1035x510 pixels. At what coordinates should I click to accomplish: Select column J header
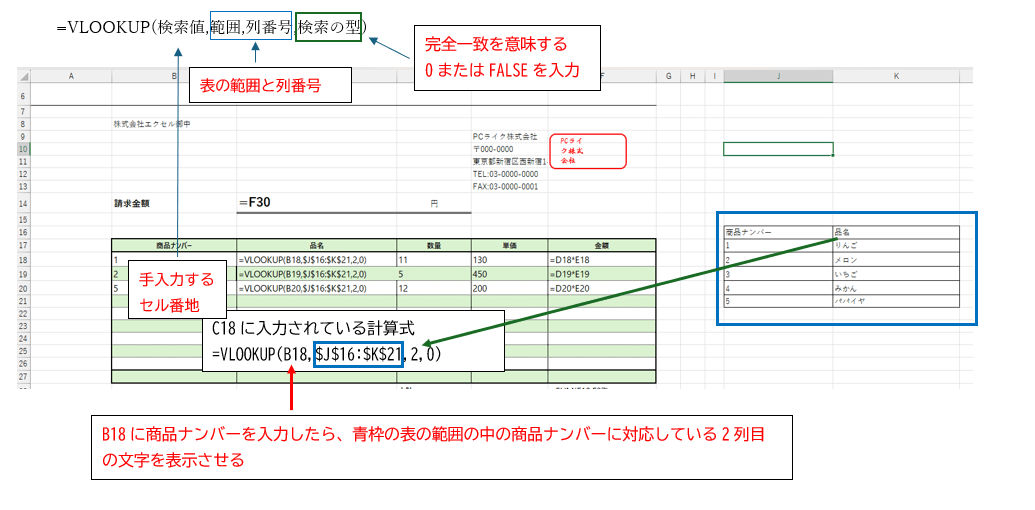point(778,77)
